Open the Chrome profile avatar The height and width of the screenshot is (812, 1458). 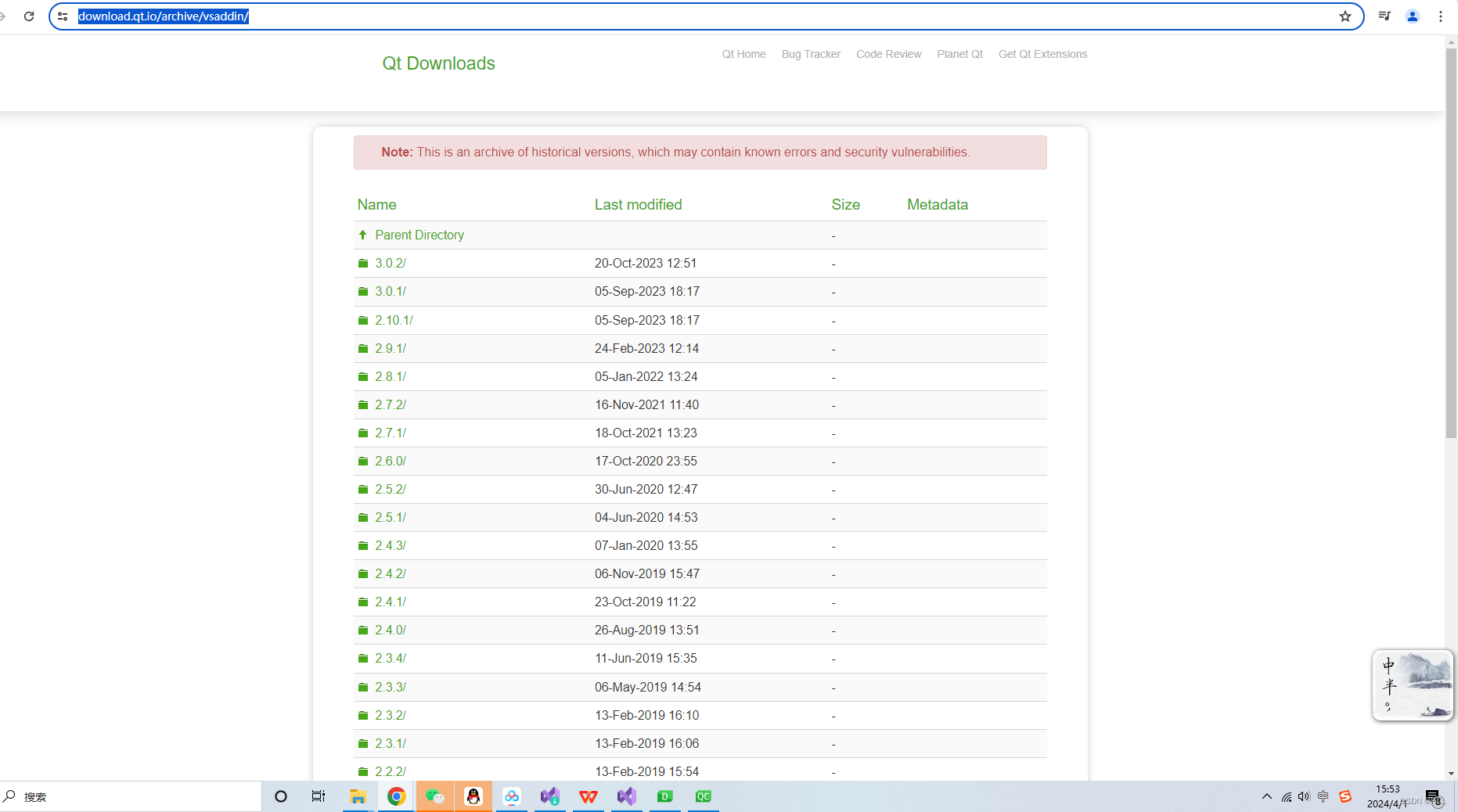click(x=1413, y=16)
